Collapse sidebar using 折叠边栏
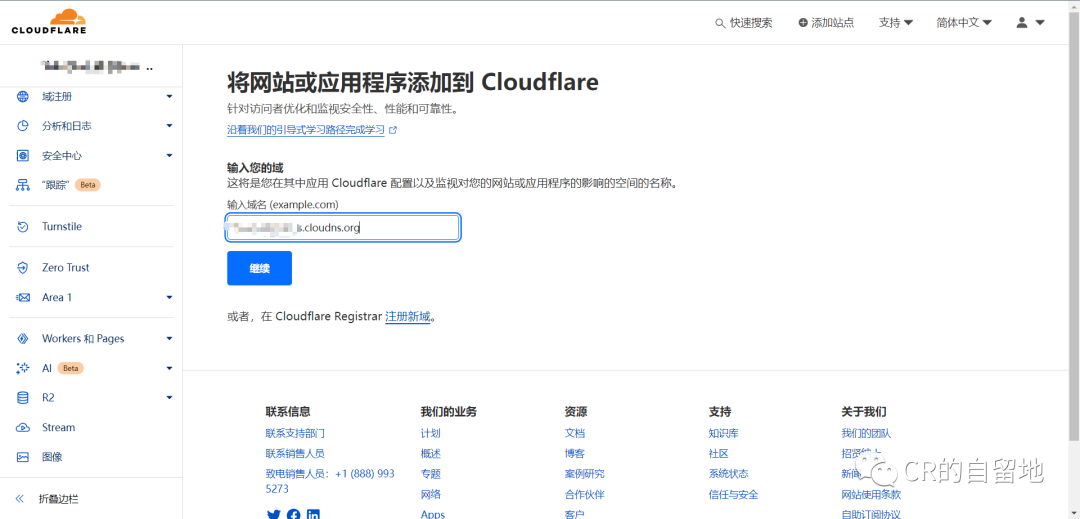Screen dimensions: 1080x519 tap(58, 498)
